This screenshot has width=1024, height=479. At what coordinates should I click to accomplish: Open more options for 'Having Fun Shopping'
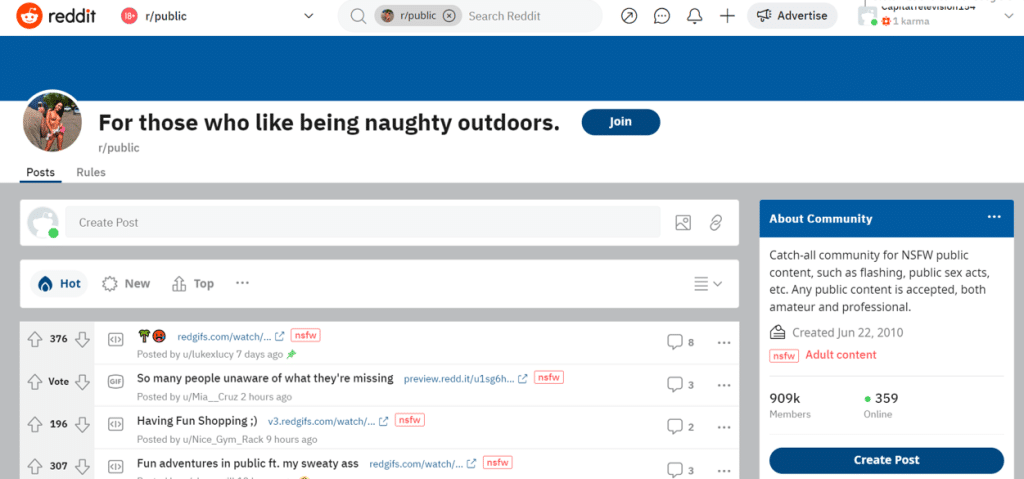pos(724,427)
